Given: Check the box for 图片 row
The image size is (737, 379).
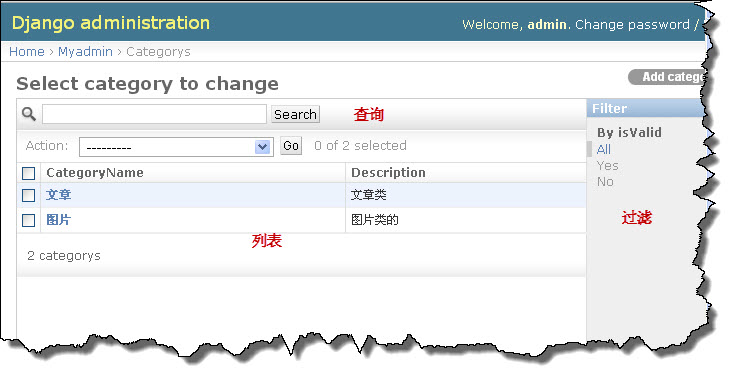Looking at the screenshot, I should [x=29, y=220].
